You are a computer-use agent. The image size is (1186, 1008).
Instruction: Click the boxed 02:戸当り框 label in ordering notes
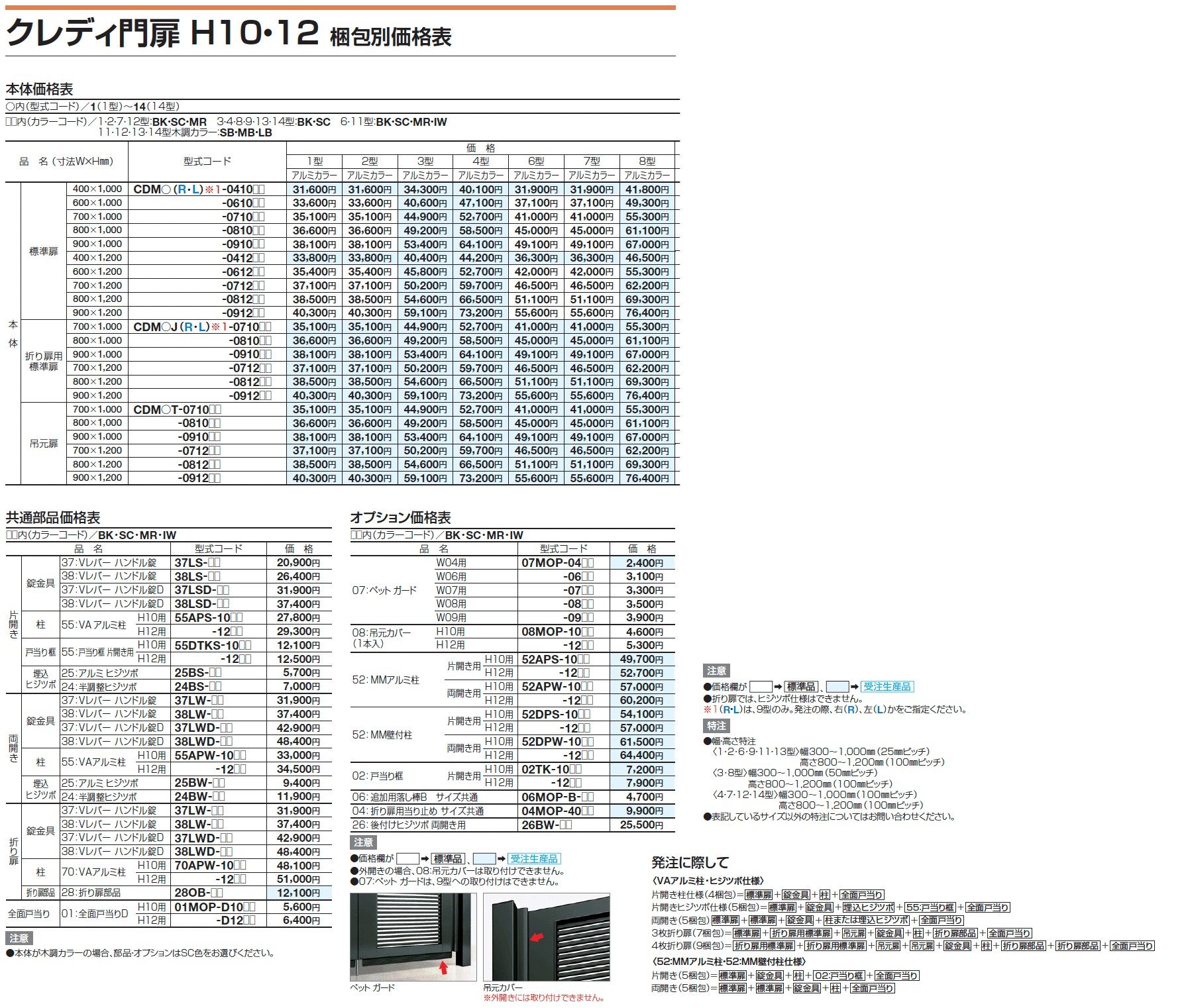(838, 976)
